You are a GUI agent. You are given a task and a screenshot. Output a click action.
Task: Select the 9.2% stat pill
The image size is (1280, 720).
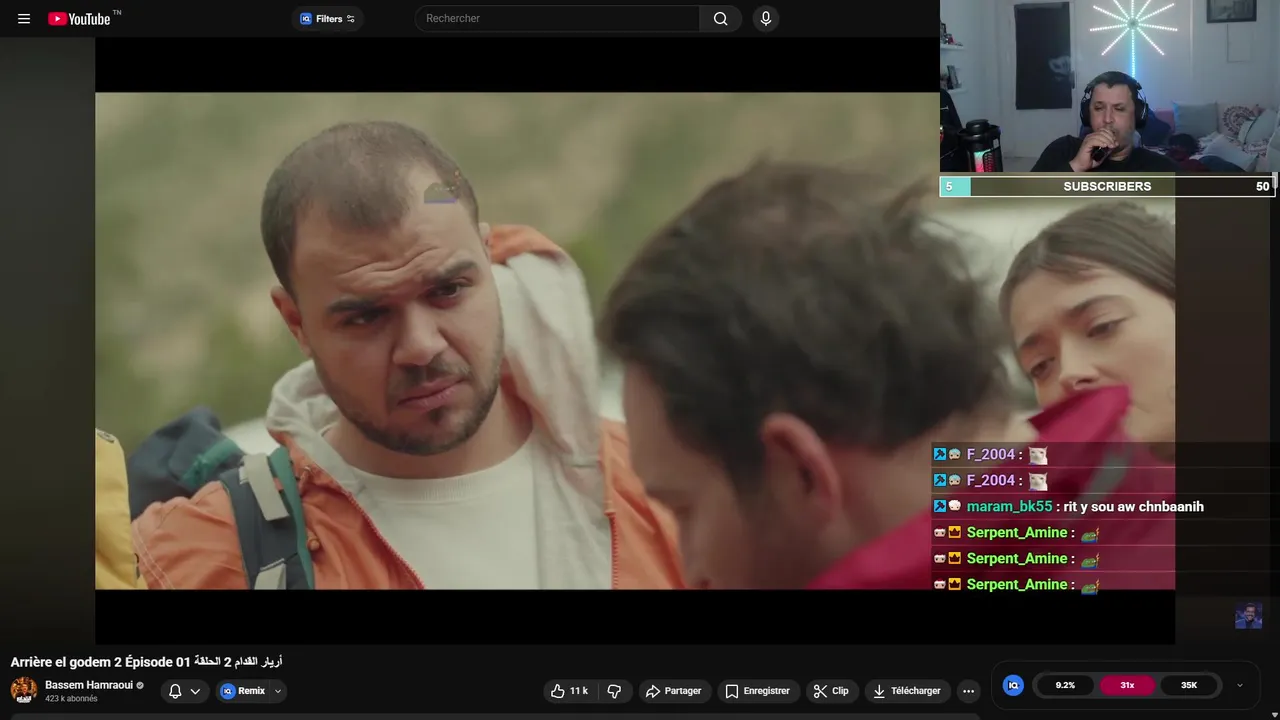point(1065,685)
